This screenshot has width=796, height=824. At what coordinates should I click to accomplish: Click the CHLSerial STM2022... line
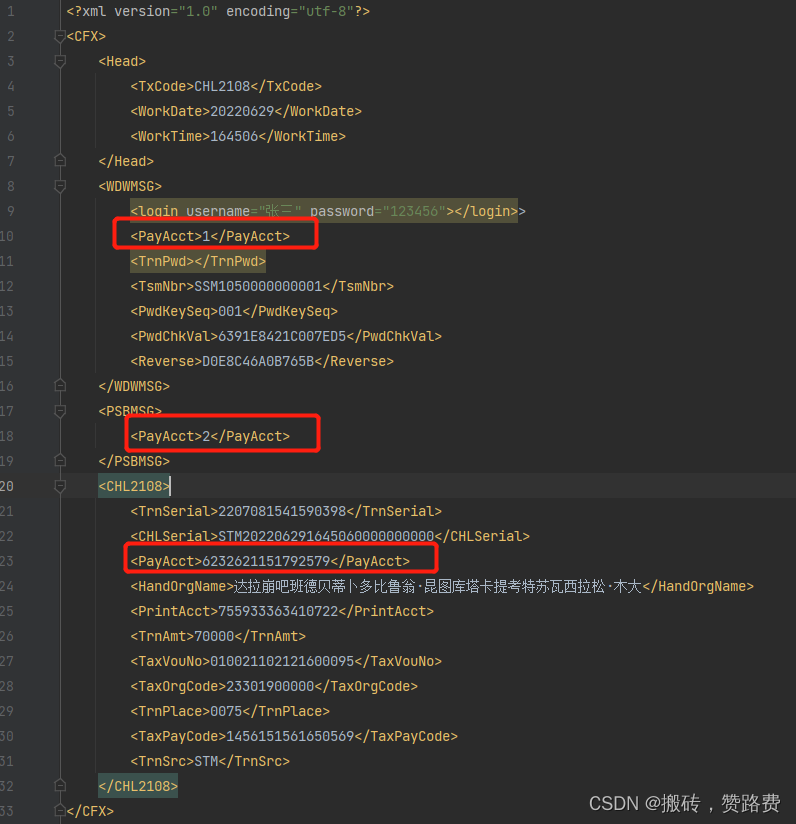[x=330, y=536]
